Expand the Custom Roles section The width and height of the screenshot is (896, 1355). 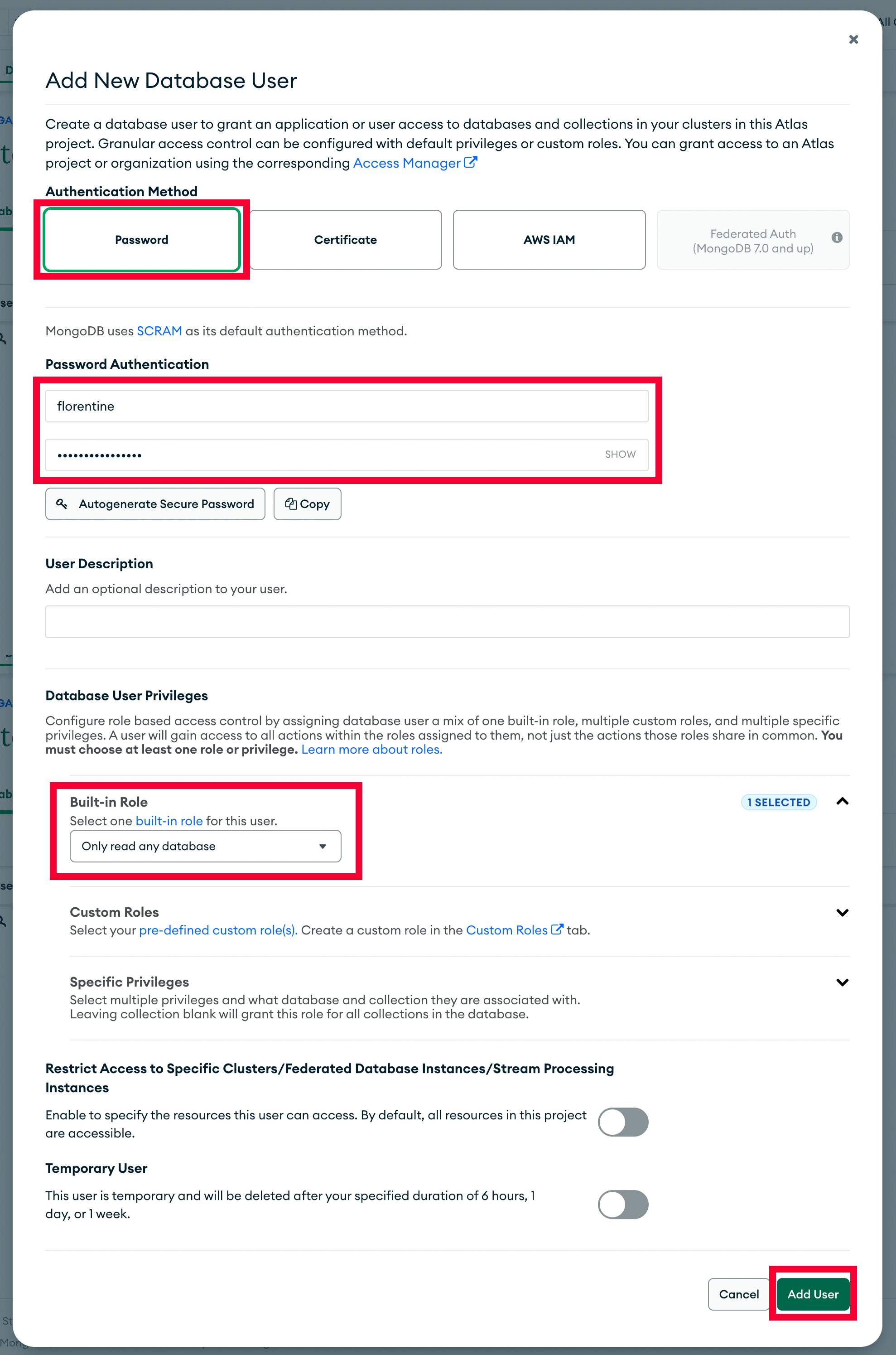842,913
